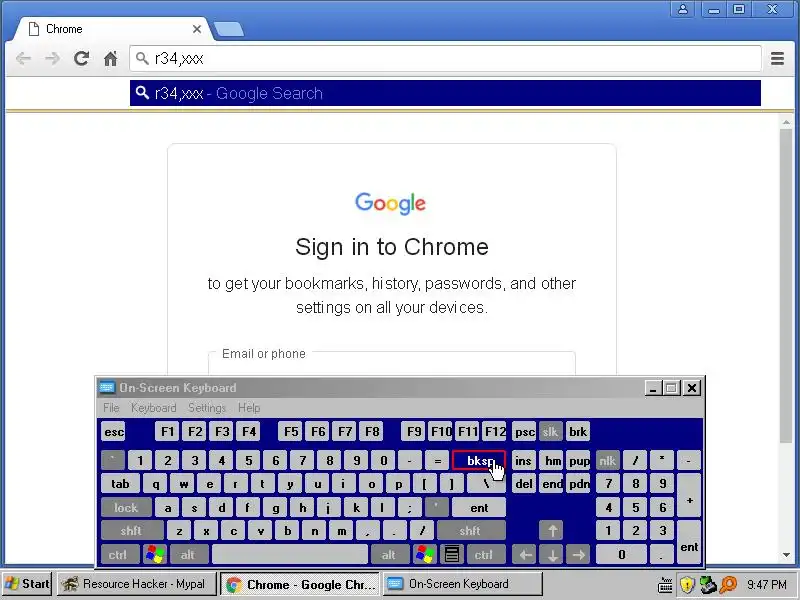Image resolution: width=800 pixels, height=600 pixels.
Task: Click the Chrome back arrow
Action: coord(23,59)
